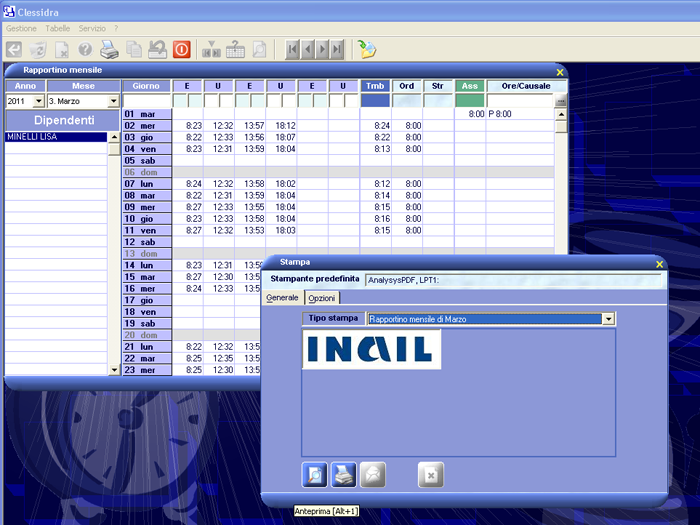
Task: Click the filter navigation toolbar icon
Action: click(211, 49)
